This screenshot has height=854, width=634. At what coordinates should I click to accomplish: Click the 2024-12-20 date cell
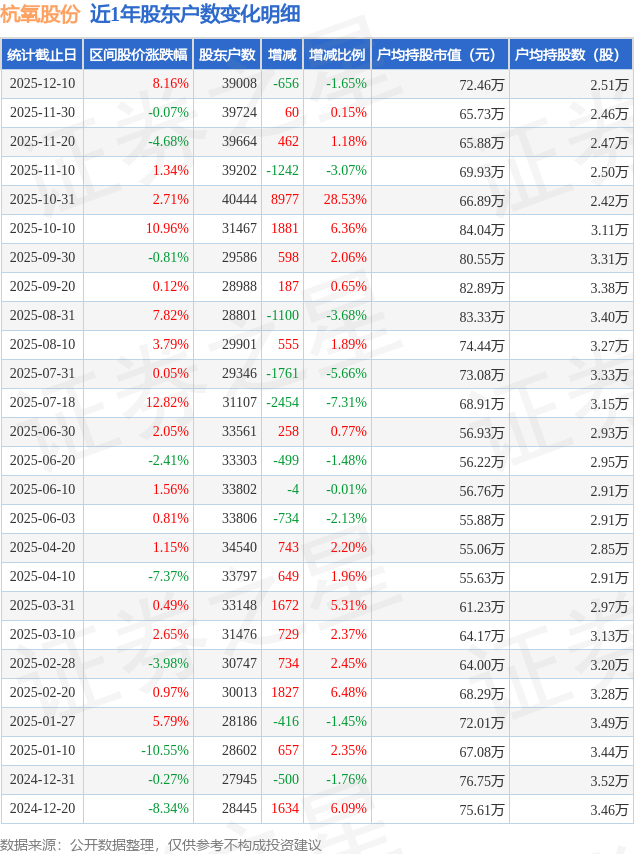click(x=42, y=809)
